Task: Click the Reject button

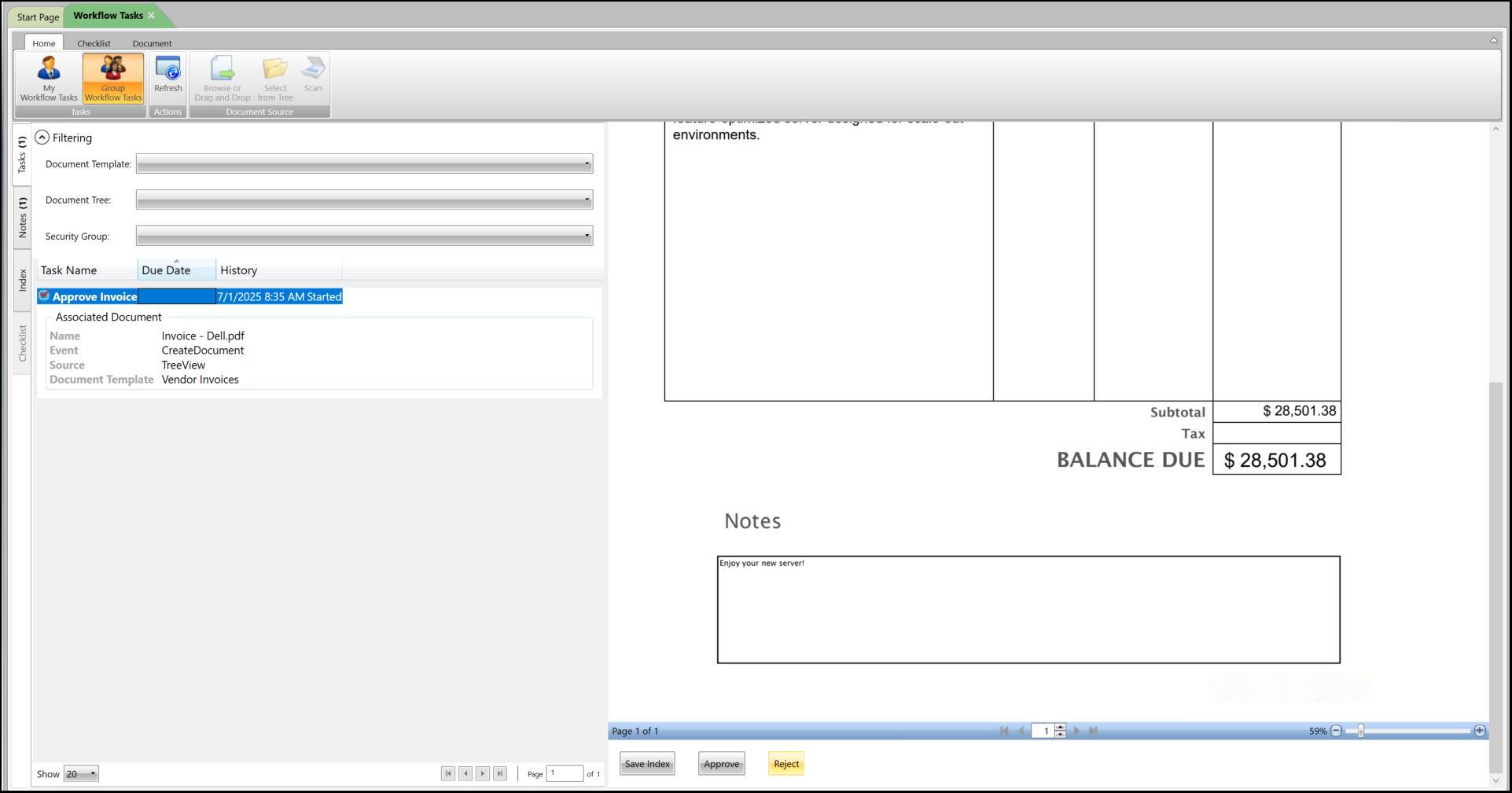Action: point(785,763)
